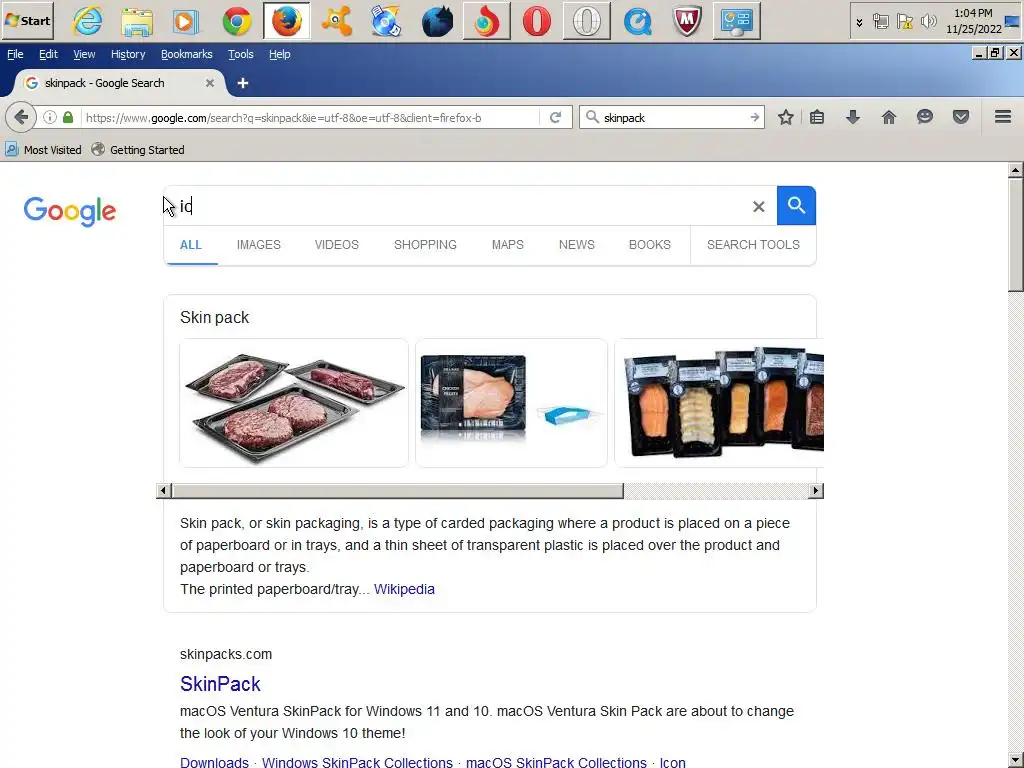Open the Hello chat smiley icon
Image resolution: width=1024 pixels, height=768 pixels.
[x=925, y=118]
